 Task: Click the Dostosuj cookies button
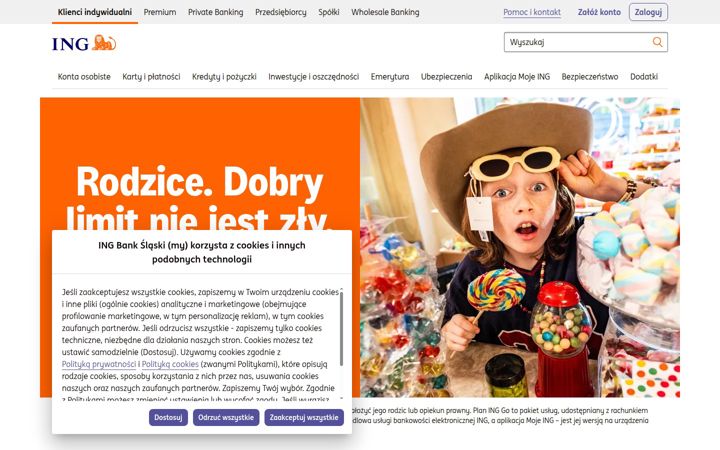[168, 417]
